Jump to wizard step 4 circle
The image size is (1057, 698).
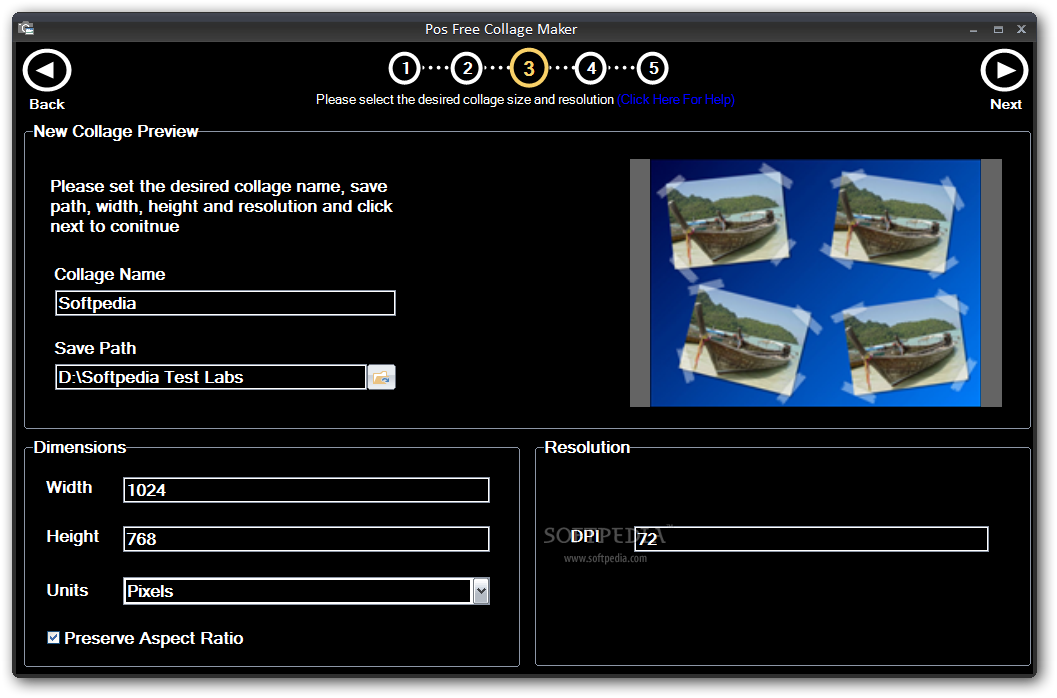coord(591,68)
